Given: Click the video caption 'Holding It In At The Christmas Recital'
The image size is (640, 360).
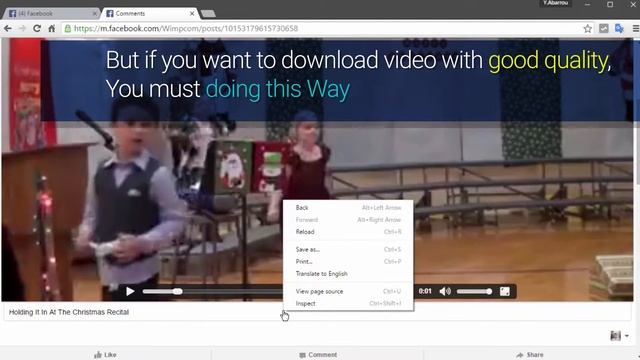Looking at the screenshot, I should (69, 312).
